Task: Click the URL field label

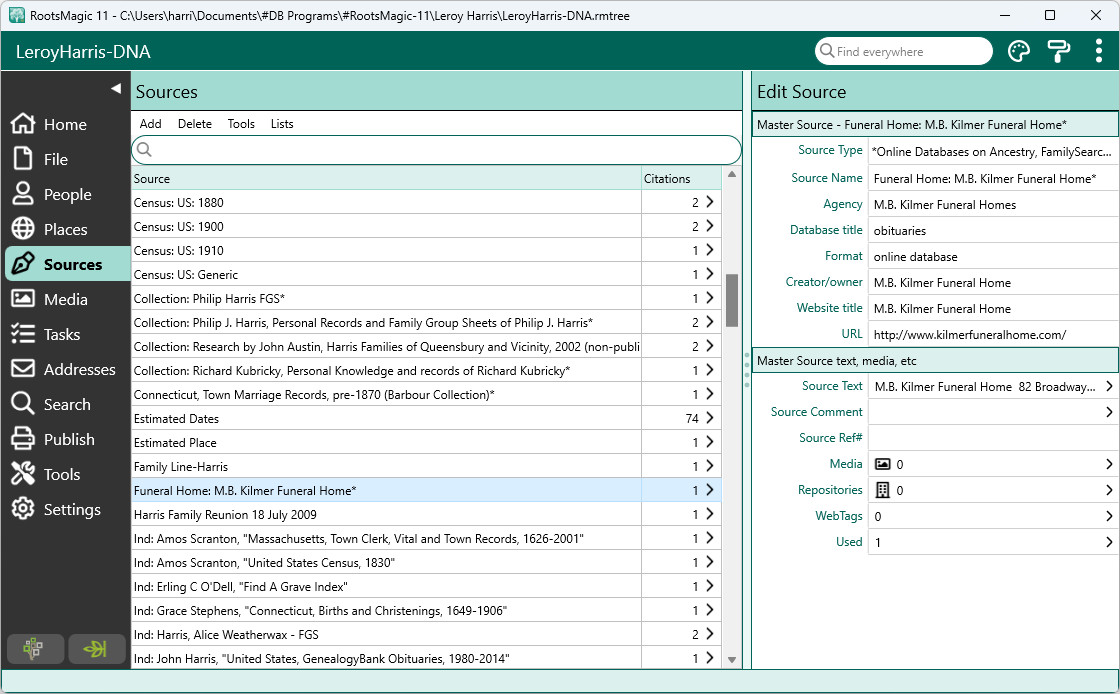Action: click(851, 334)
